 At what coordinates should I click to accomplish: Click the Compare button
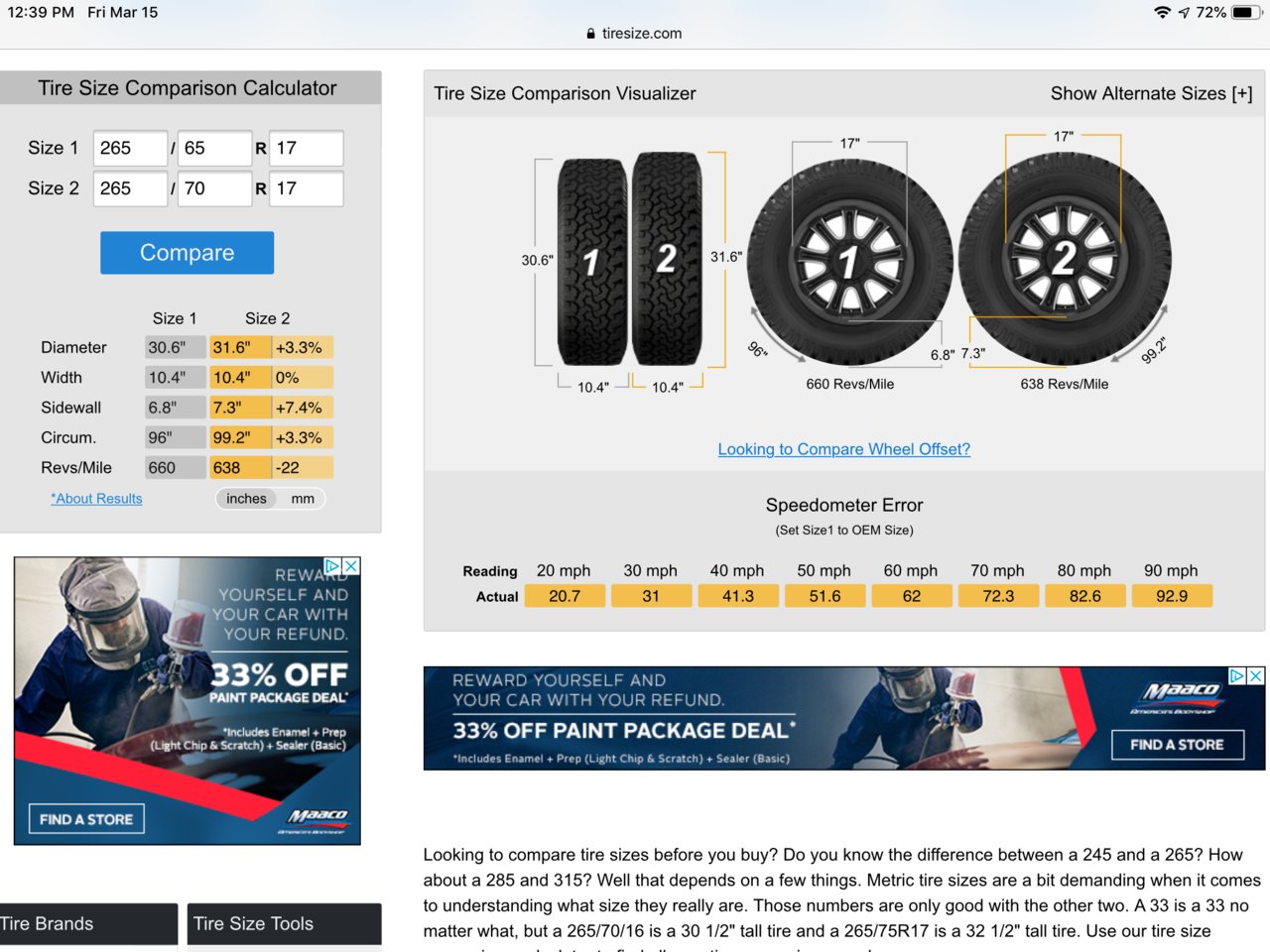pyautogui.click(x=187, y=253)
